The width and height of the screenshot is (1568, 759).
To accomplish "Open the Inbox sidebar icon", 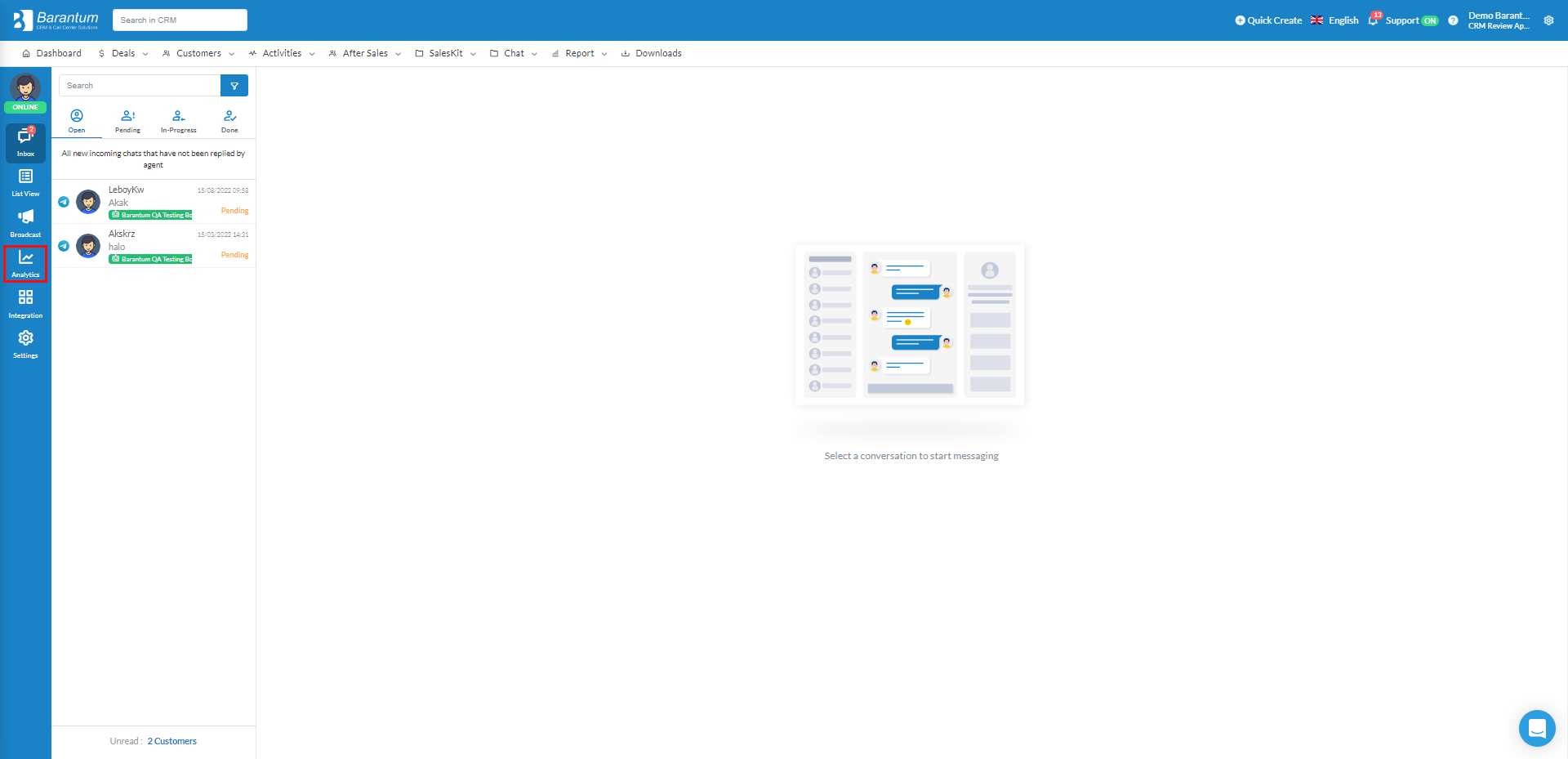I will [25, 142].
